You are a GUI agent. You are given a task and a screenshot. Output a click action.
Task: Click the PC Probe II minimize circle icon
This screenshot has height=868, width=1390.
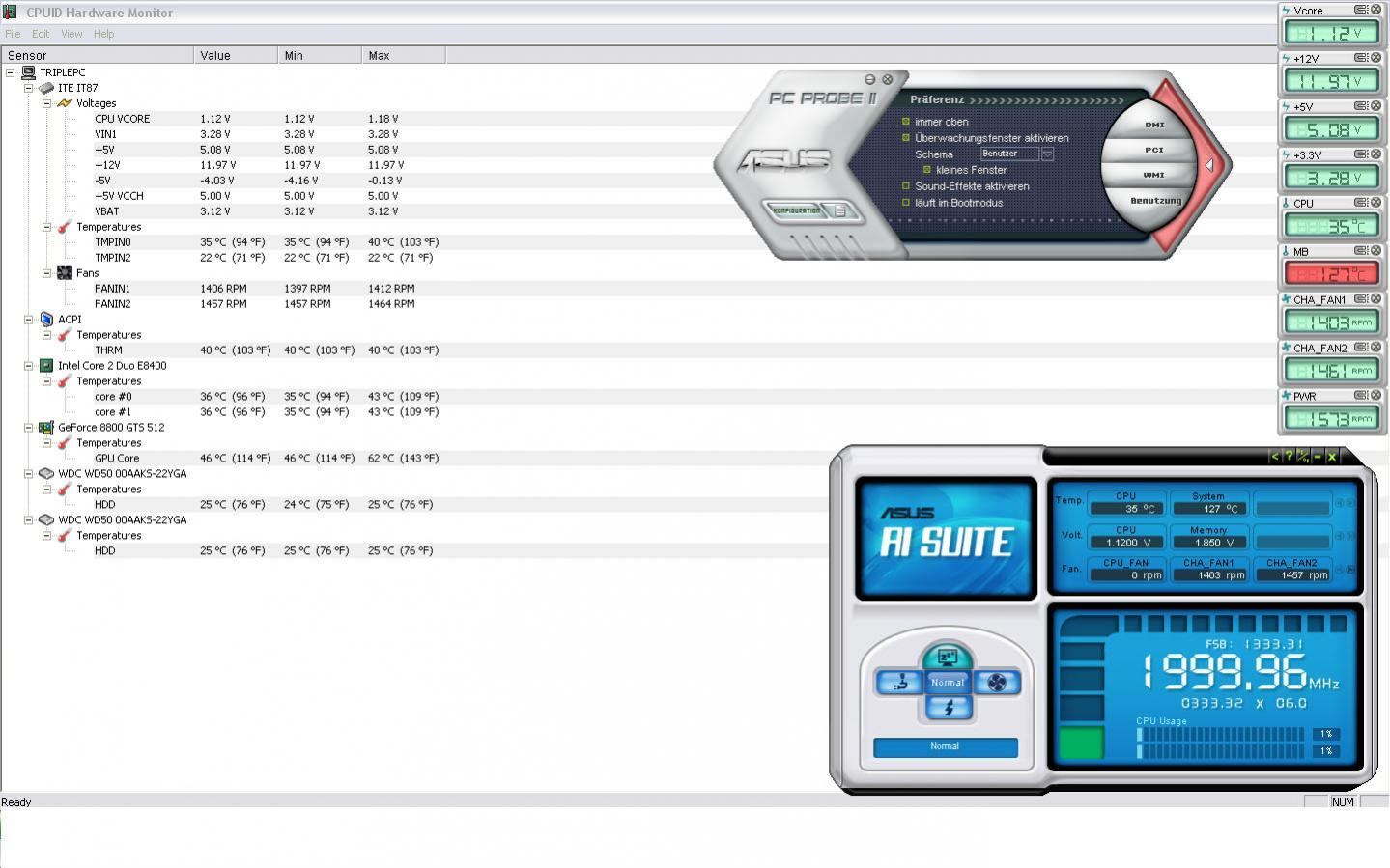(869, 79)
